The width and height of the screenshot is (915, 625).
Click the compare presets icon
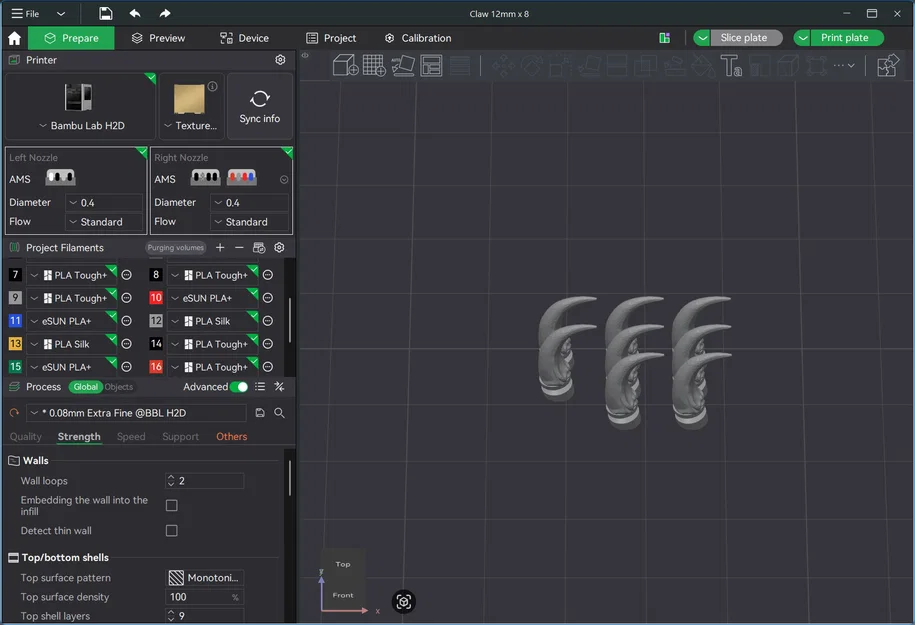point(280,386)
